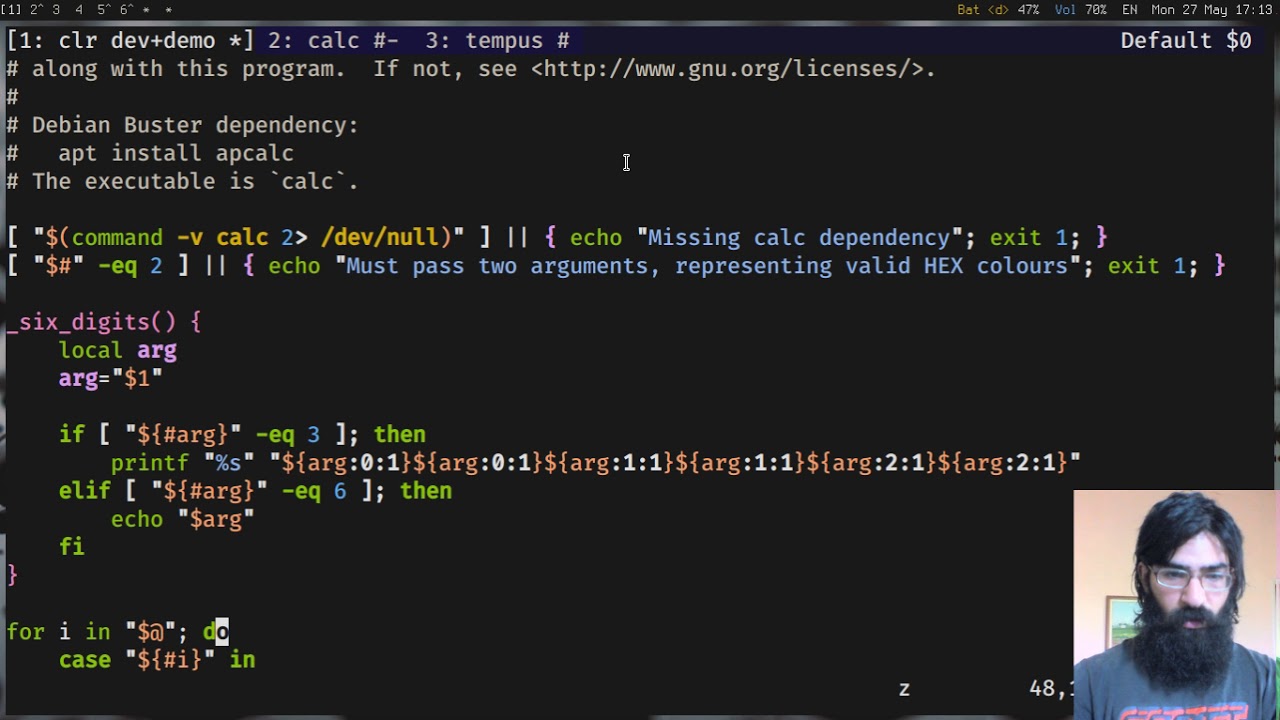Screen dimensions: 1280x720
Task: Click the gnu.org/licenses URL in comment
Action: pos(727,69)
